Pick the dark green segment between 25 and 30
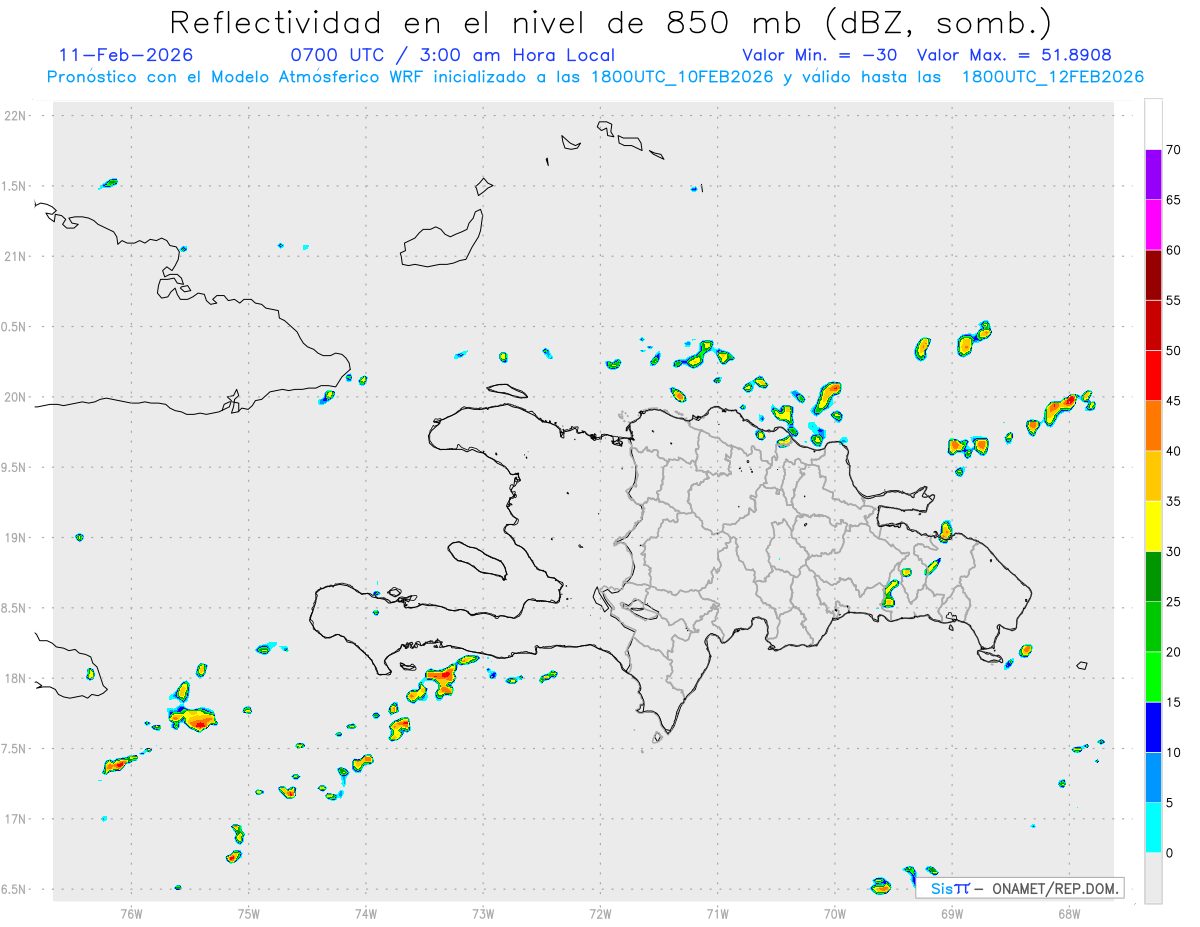 tap(1153, 576)
